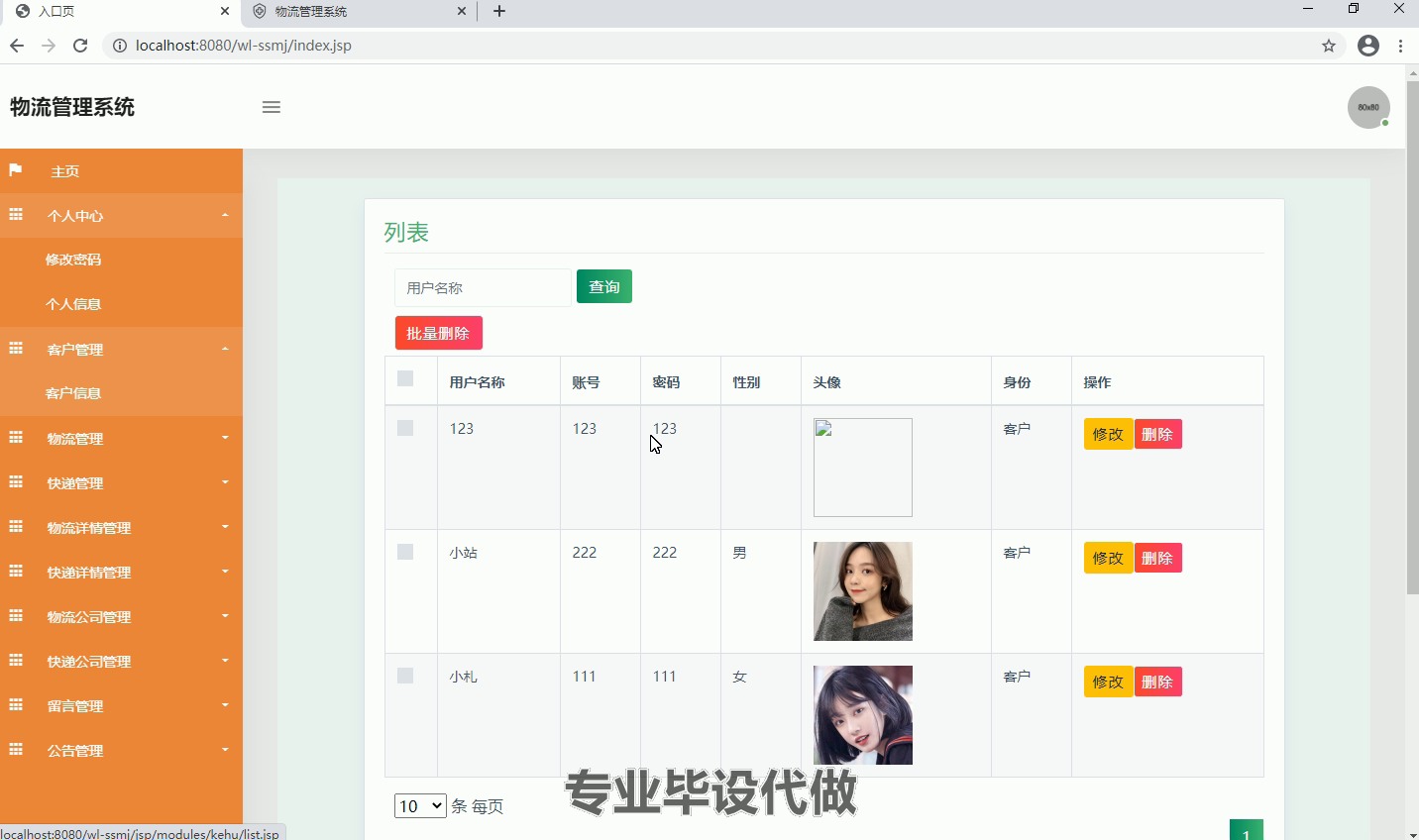Reload the page with refresh icon
Screen dimensions: 1419x840
[80, 46]
